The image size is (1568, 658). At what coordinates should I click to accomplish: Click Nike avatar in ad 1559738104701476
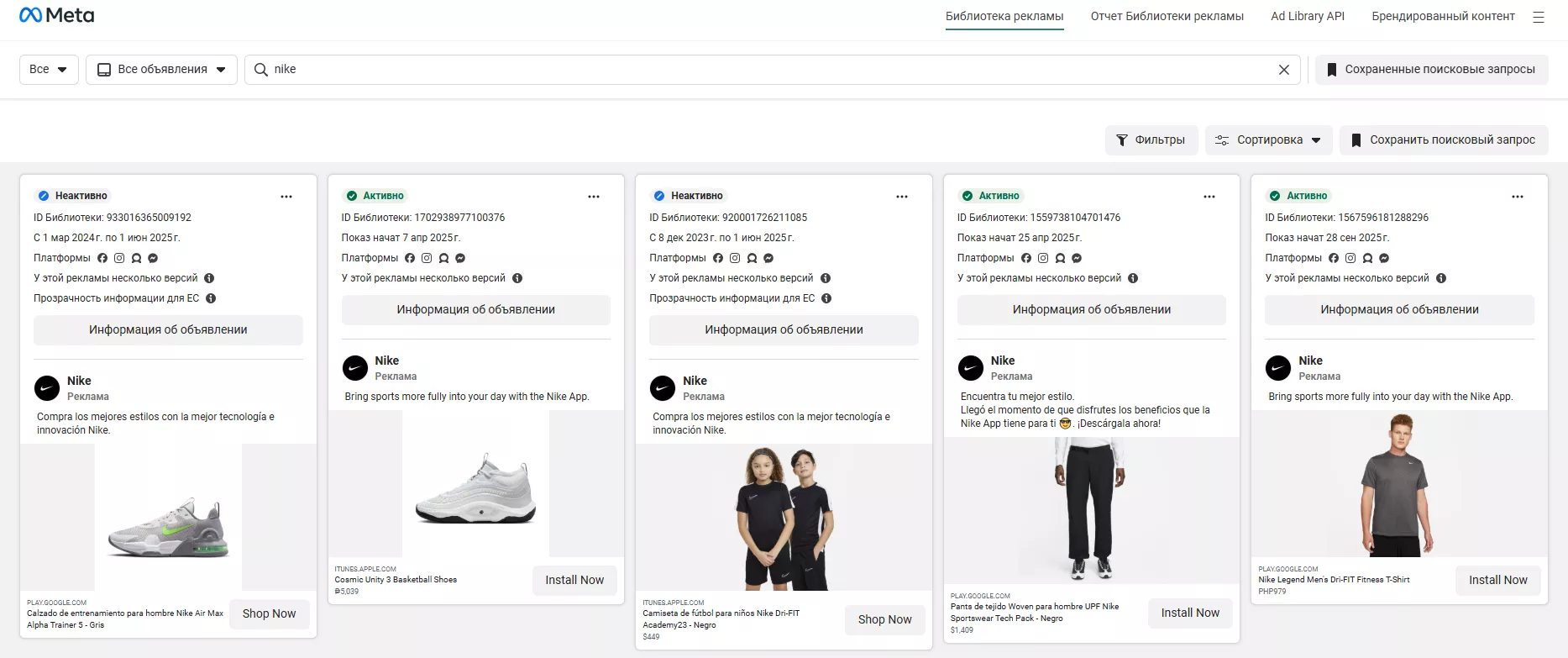971,368
